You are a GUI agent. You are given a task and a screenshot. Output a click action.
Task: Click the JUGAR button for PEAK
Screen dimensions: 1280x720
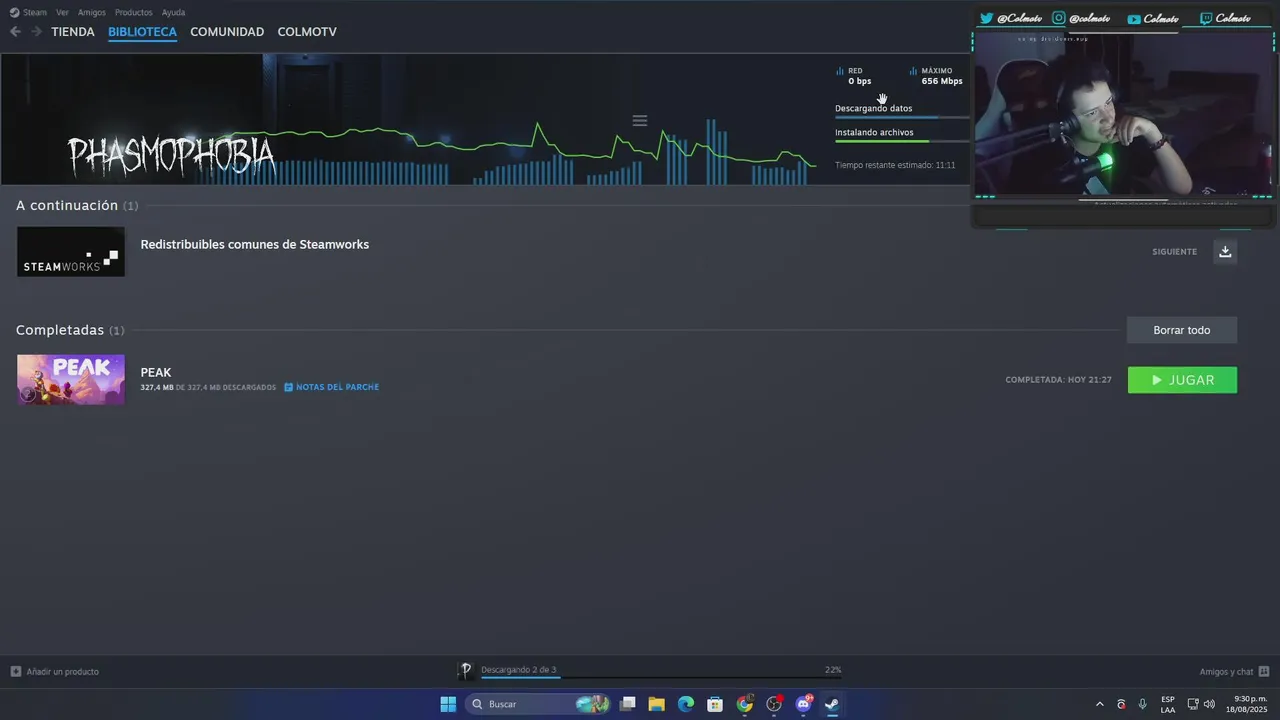(x=1182, y=380)
